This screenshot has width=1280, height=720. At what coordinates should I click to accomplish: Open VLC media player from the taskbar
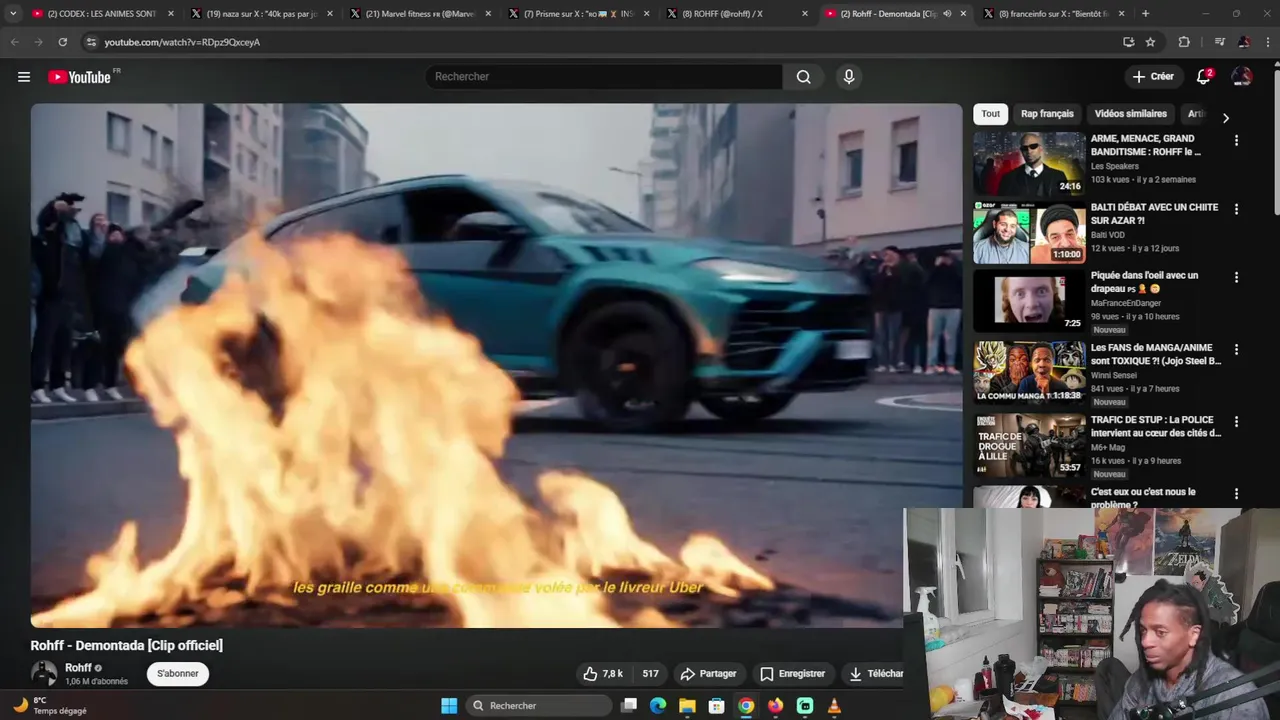click(x=834, y=706)
